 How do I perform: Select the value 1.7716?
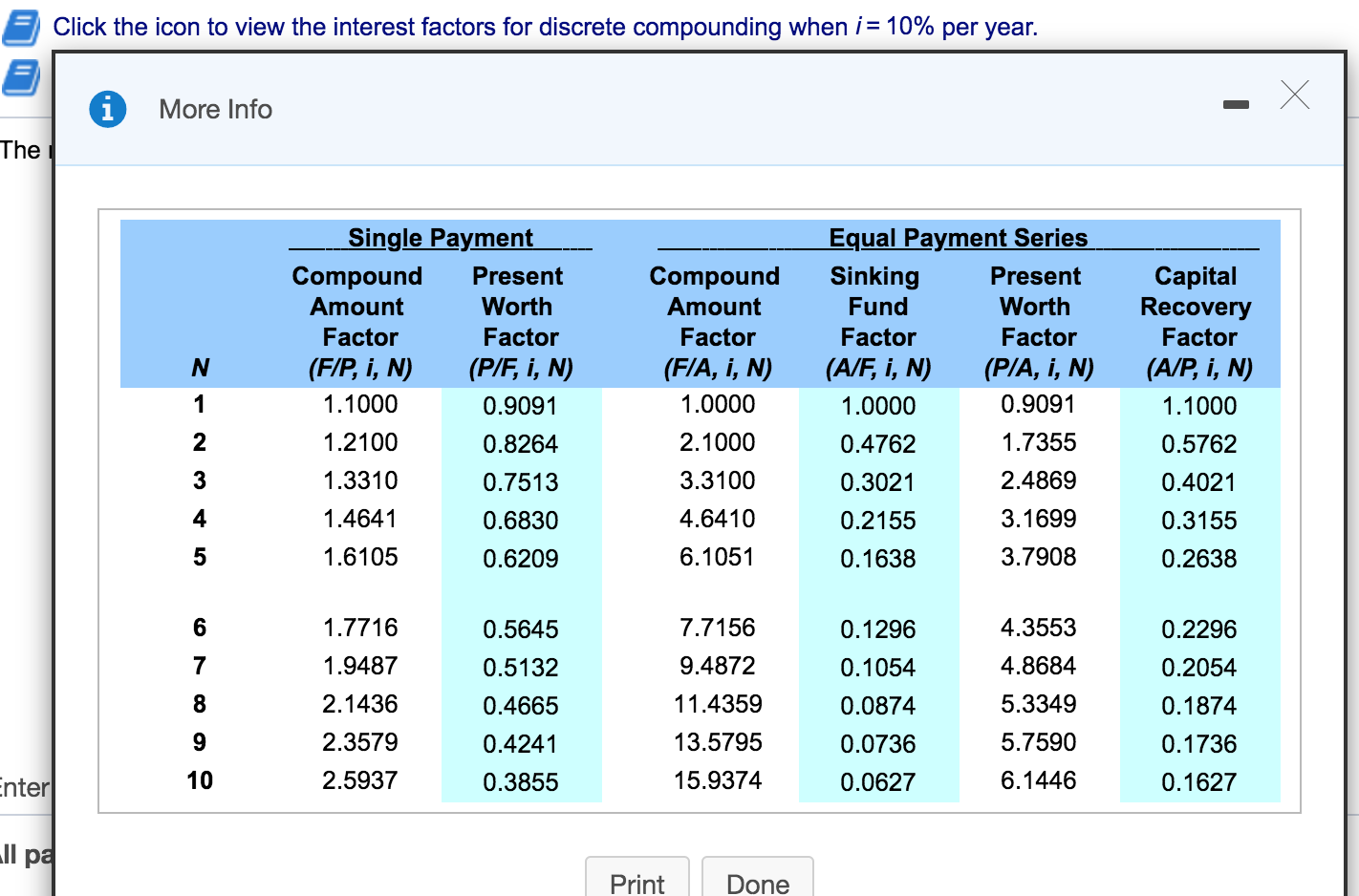[360, 628]
